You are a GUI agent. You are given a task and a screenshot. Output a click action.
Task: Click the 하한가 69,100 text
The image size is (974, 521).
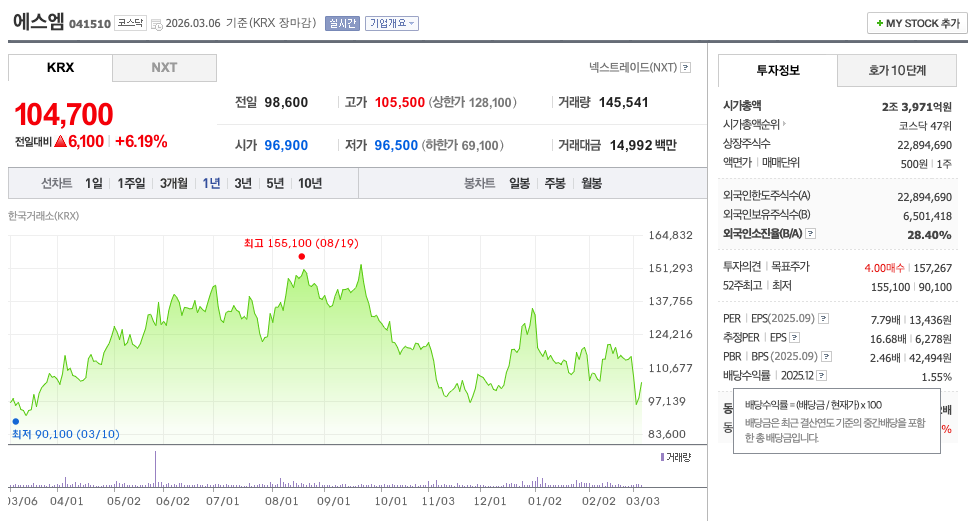point(463,145)
